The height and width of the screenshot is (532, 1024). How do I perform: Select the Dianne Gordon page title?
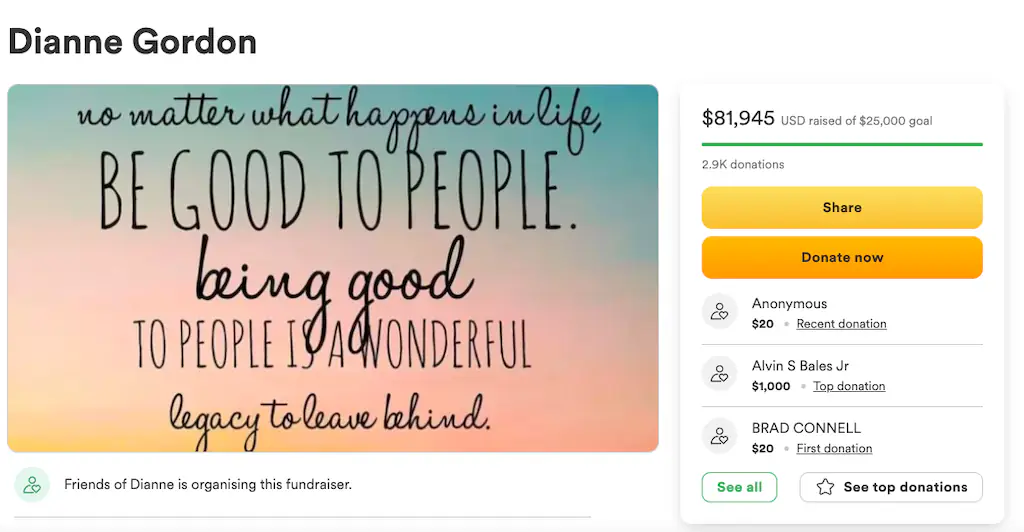click(x=132, y=41)
